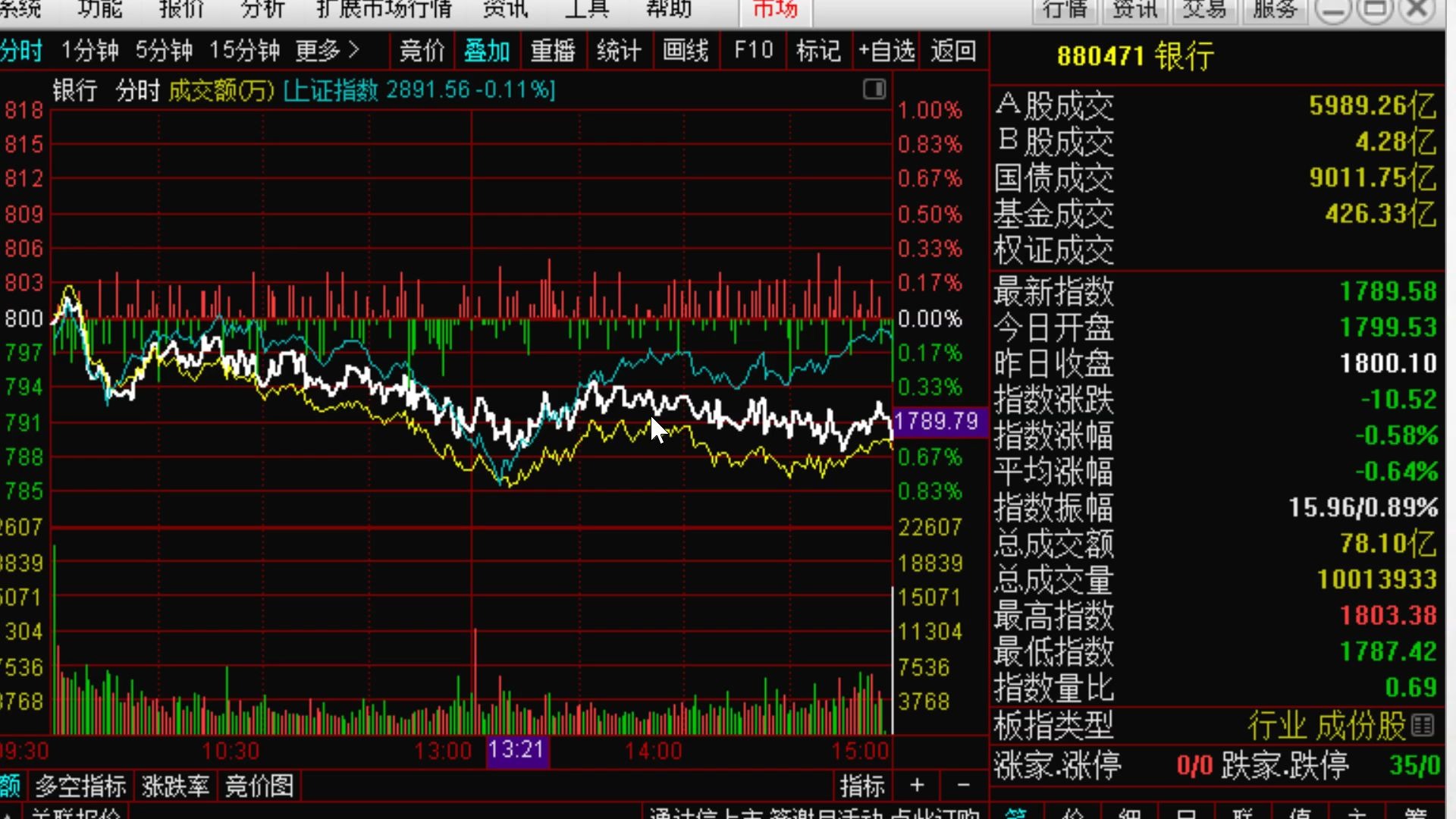Switch to the 15分钟 chart period
Screen dimensions: 1456x819
click(245, 51)
